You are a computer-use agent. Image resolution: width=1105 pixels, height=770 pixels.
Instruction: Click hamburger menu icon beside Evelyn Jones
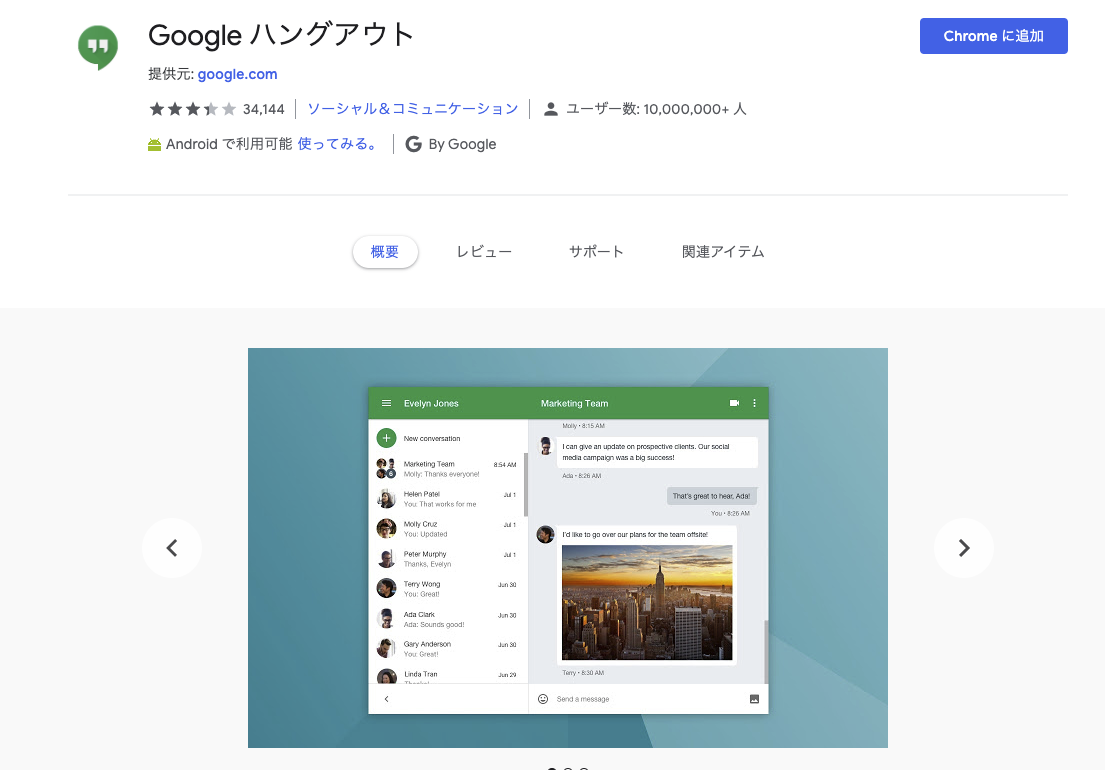coord(386,403)
